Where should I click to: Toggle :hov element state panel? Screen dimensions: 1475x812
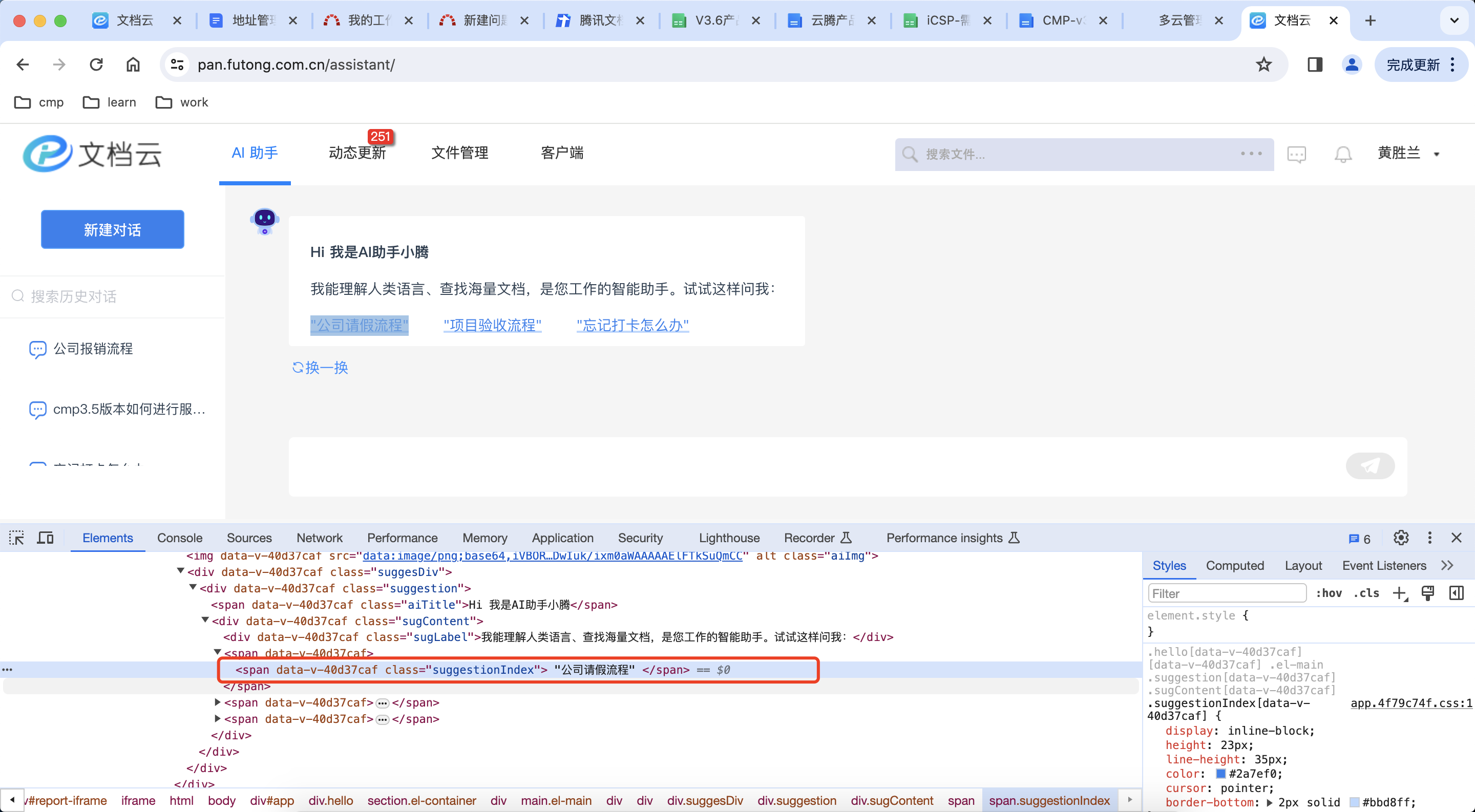[x=1329, y=593]
